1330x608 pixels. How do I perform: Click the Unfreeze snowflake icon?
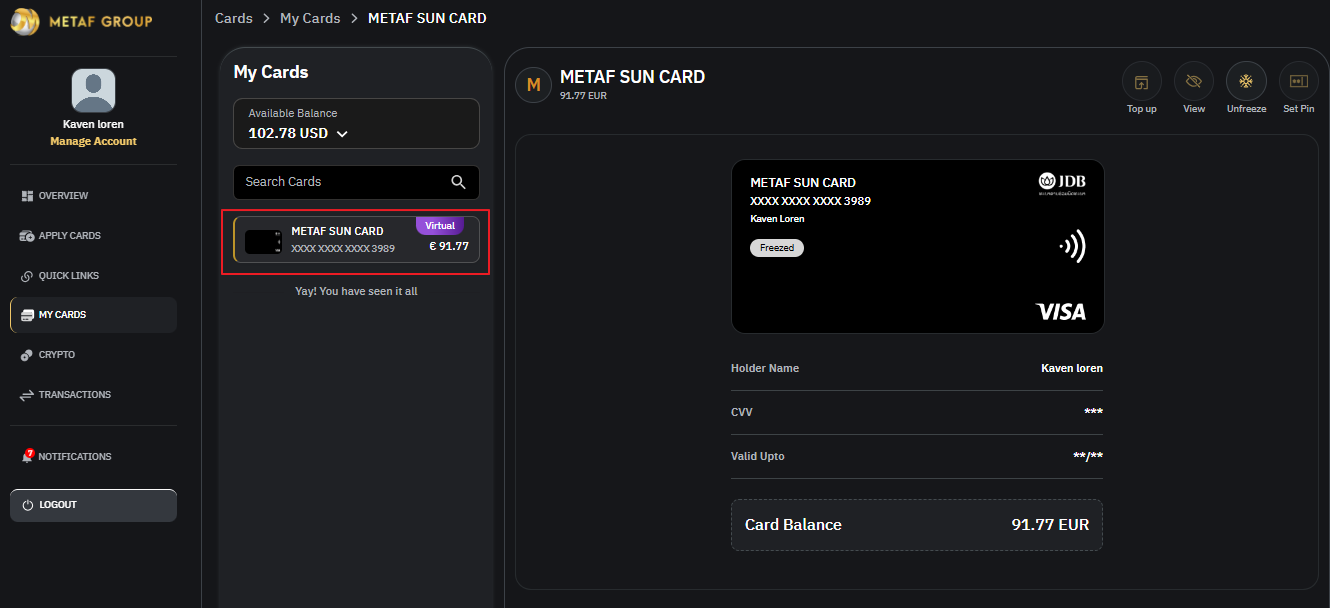pos(1246,81)
